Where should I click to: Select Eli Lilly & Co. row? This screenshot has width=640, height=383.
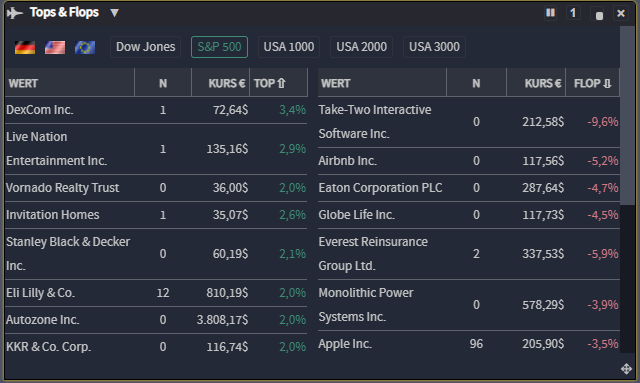click(x=156, y=293)
